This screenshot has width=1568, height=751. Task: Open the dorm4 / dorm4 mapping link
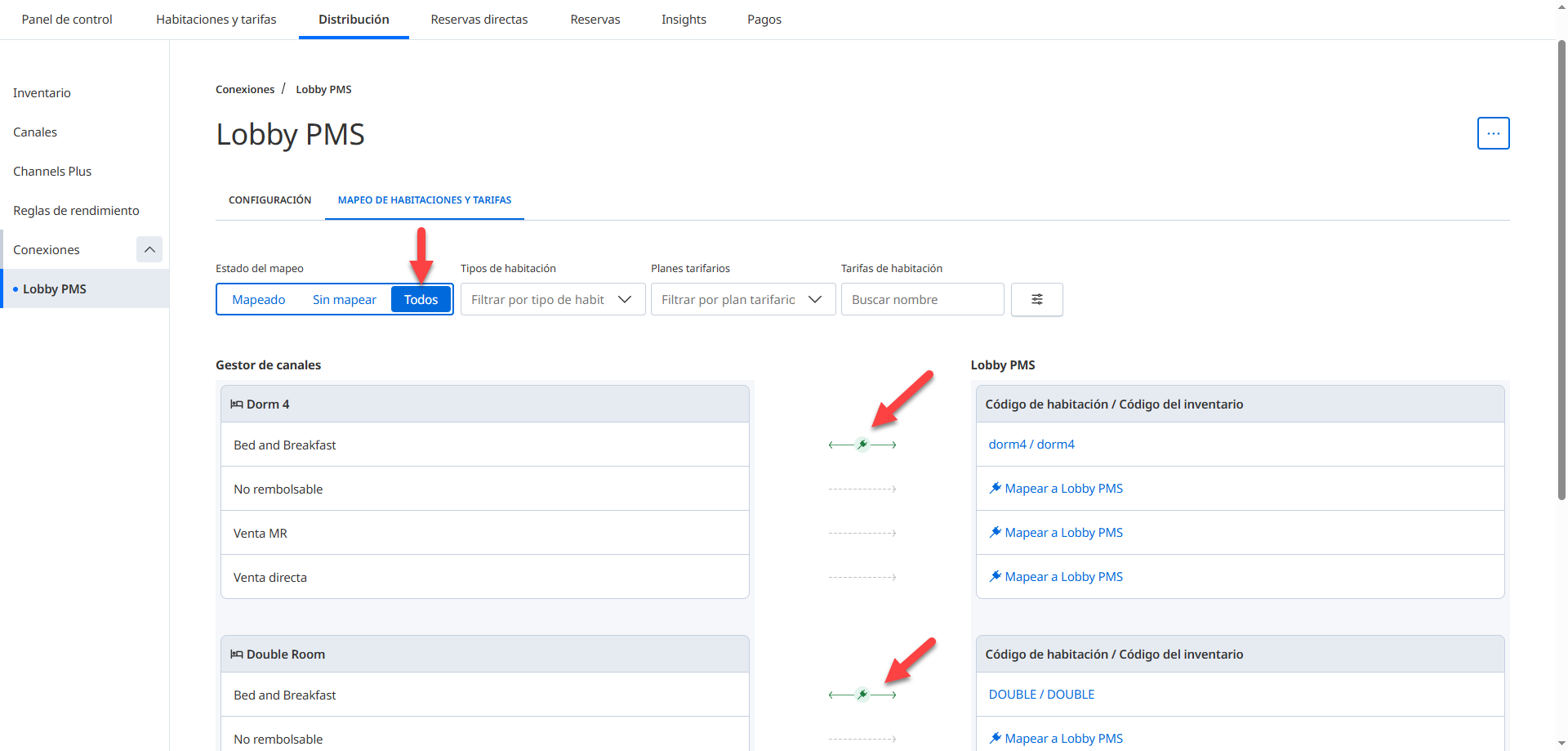coord(1031,445)
